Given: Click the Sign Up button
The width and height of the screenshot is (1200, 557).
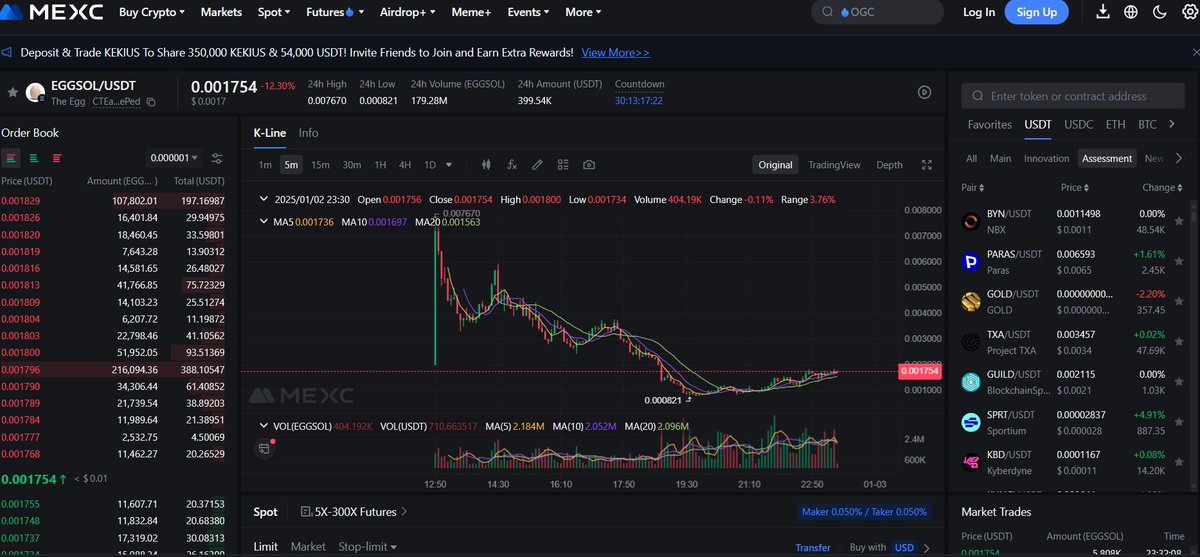Looking at the screenshot, I should tap(1036, 12).
